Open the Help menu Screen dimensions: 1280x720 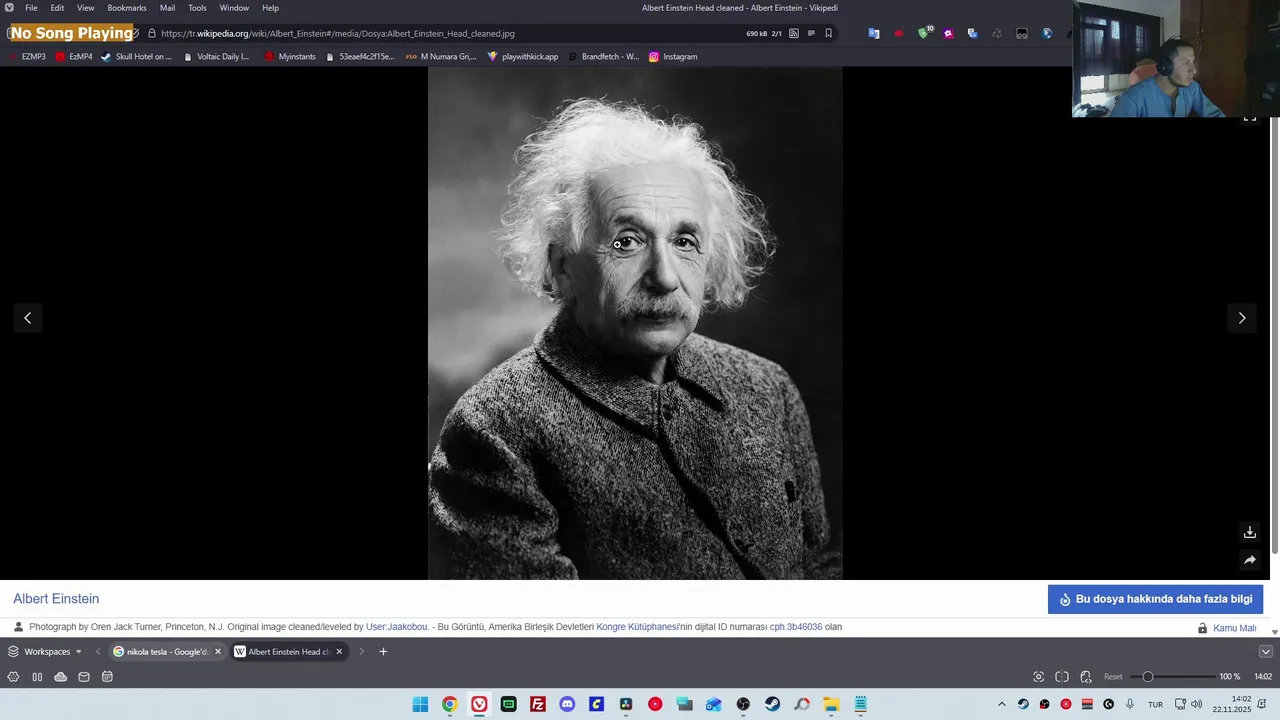(x=271, y=8)
